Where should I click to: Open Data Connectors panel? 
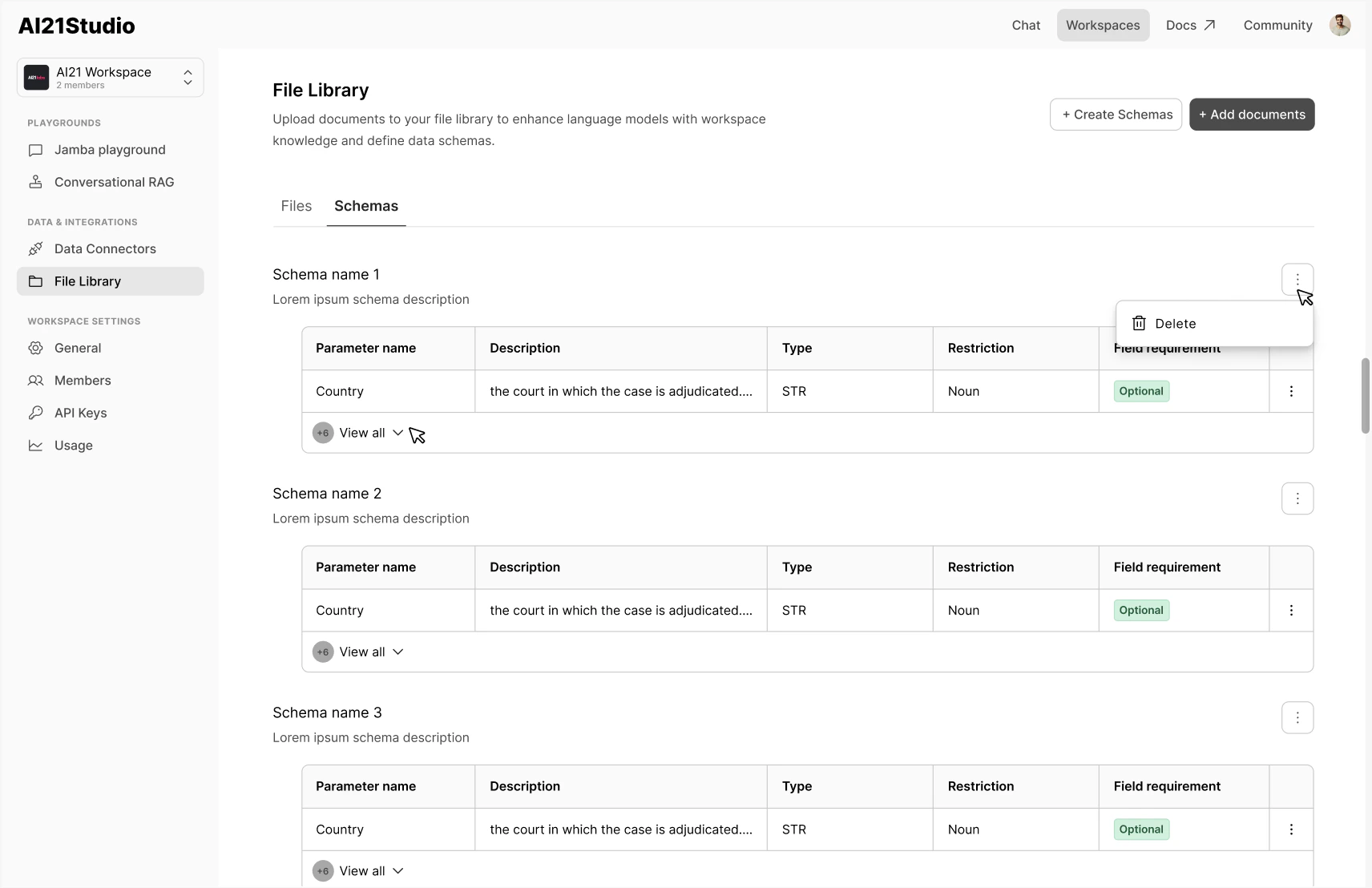(104, 249)
